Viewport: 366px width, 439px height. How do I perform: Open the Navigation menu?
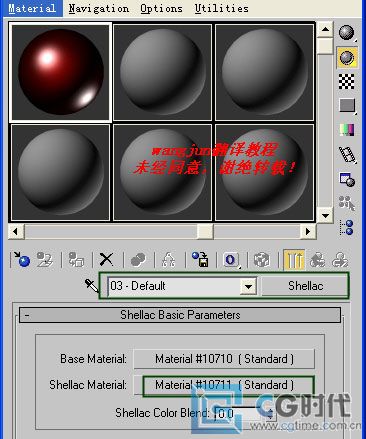(99, 8)
